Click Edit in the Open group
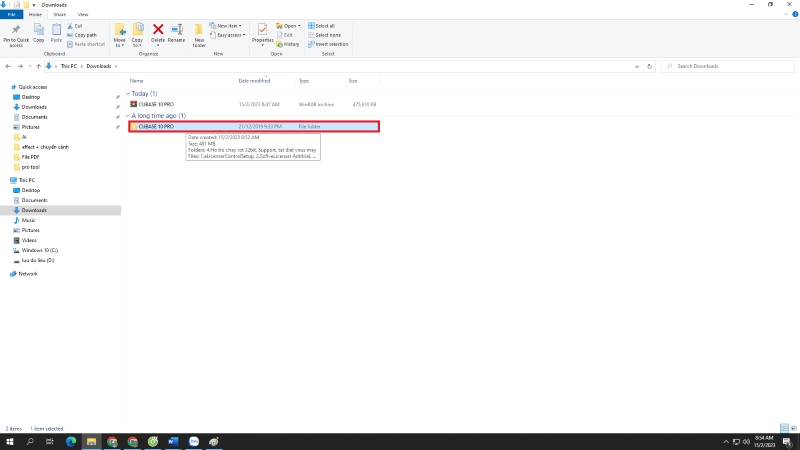Image resolution: width=800 pixels, height=450 pixels. [285, 35]
